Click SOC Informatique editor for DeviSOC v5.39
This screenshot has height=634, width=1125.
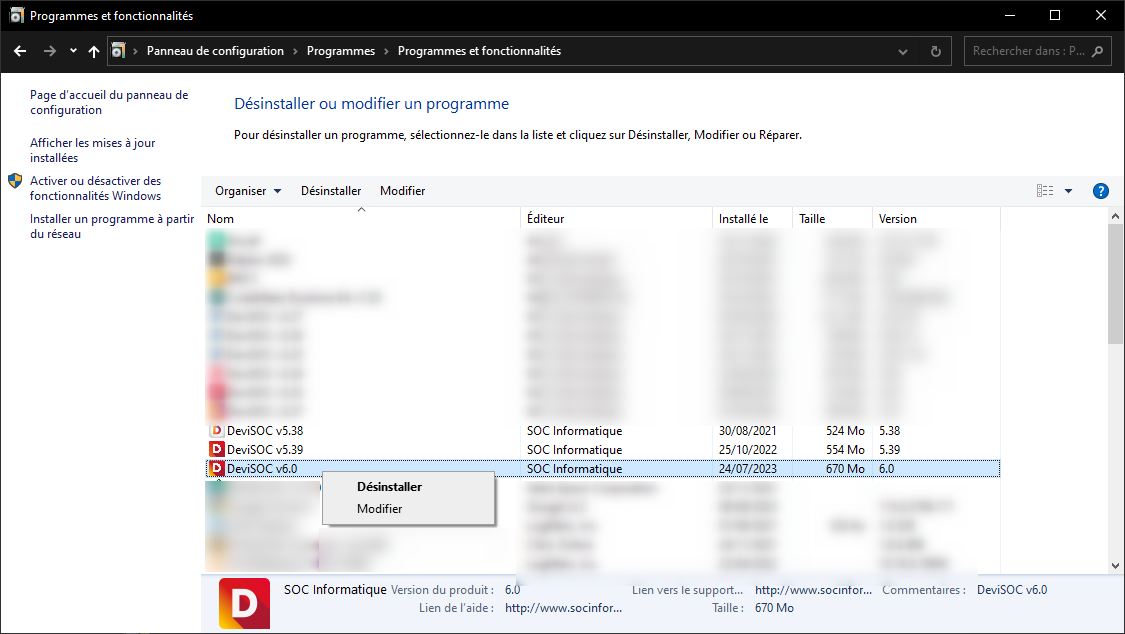(x=574, y=450)
